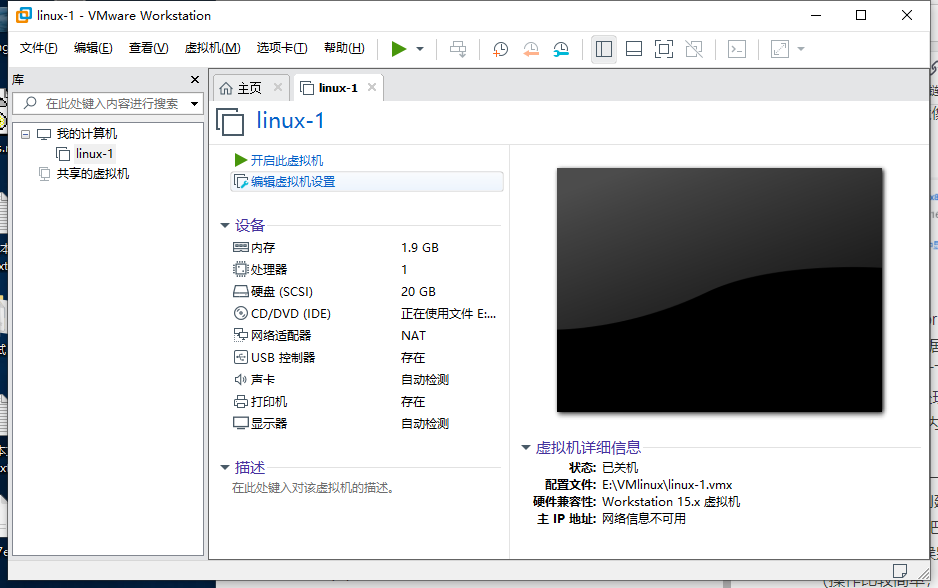Open the 查看(V) menu
This screenshot has height=588, width=938.
148,48
